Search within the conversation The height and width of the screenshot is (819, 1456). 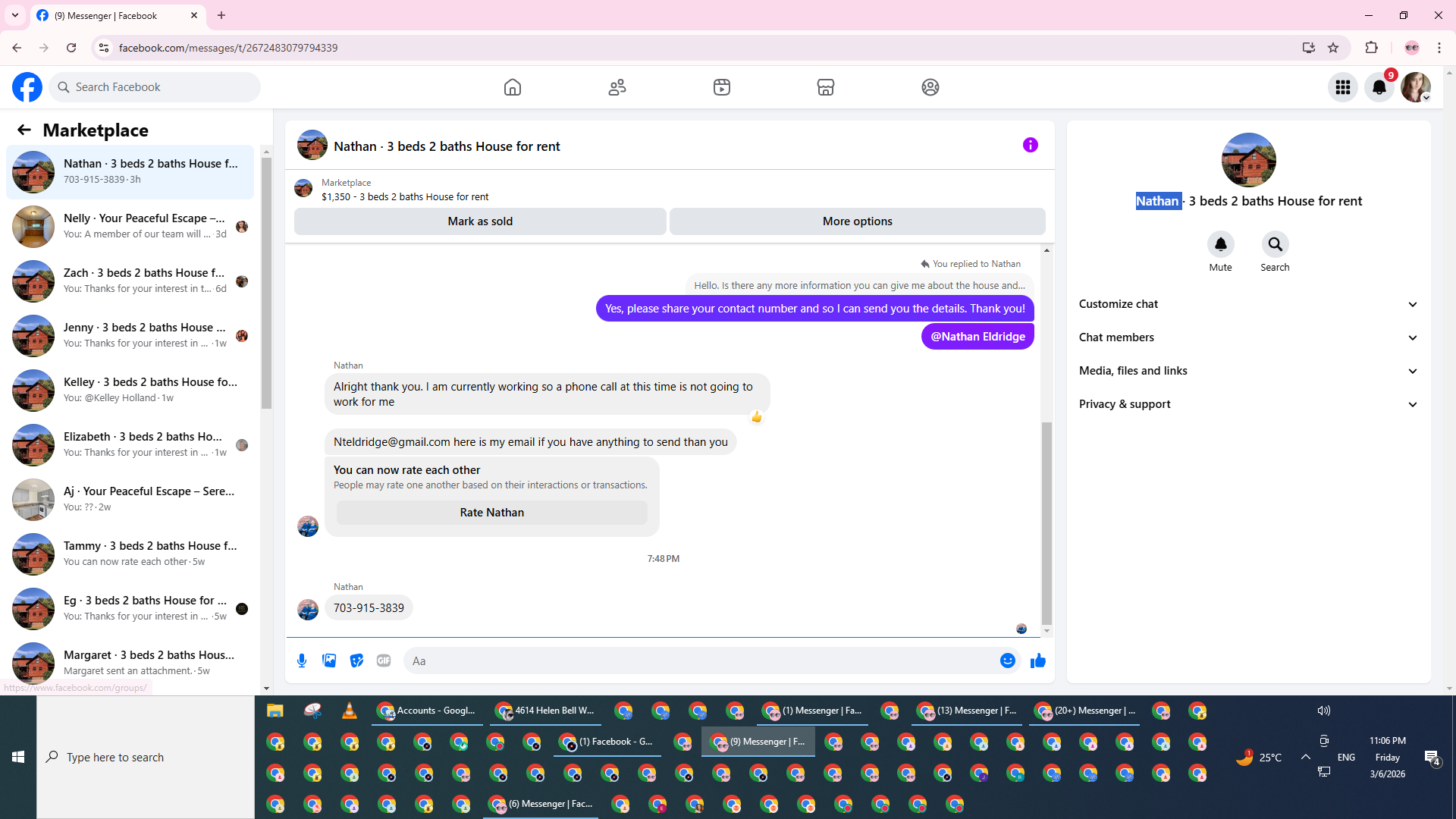coord(1275,244)
